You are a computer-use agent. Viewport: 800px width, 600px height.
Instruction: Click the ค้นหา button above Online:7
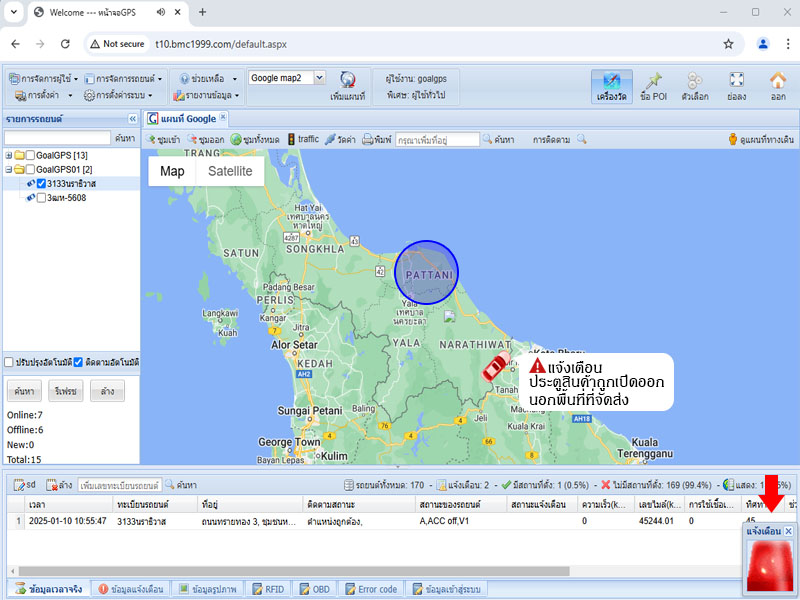[x=24, y=391]
